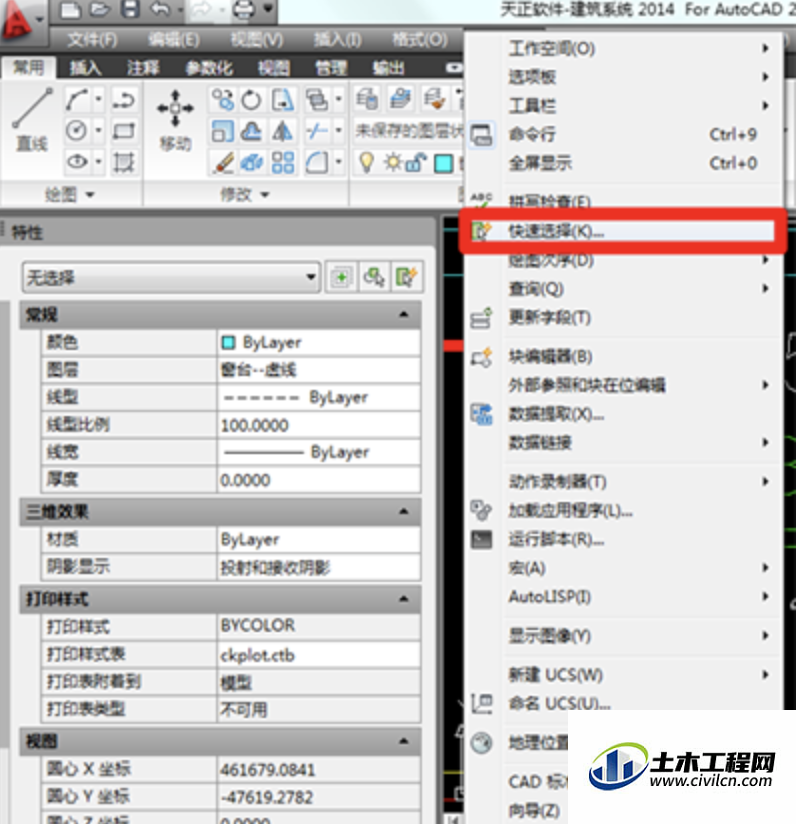
Task: Click the 厚度 value 0.0000 field
Action: 319,479
